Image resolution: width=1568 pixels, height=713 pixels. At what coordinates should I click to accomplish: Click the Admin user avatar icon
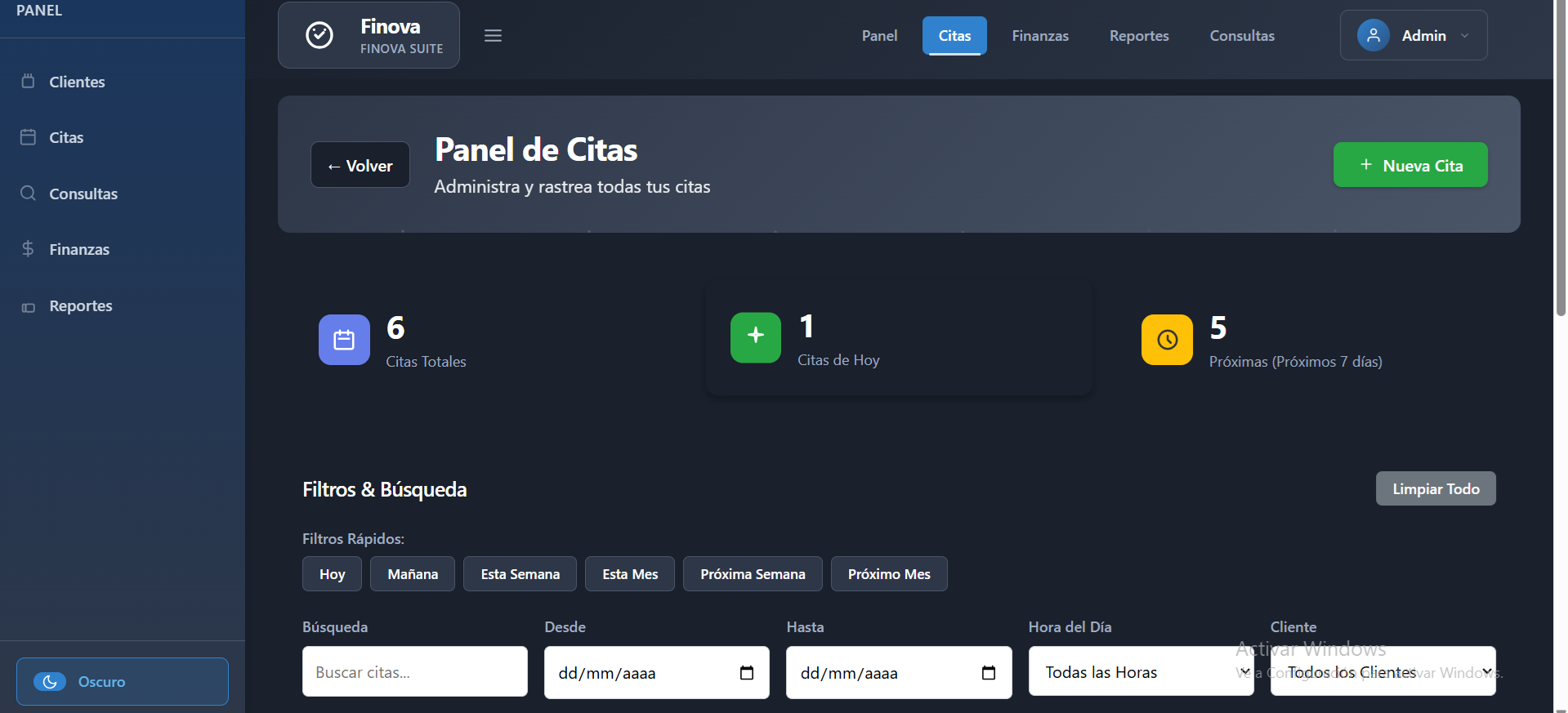[x=1373, y=35]
